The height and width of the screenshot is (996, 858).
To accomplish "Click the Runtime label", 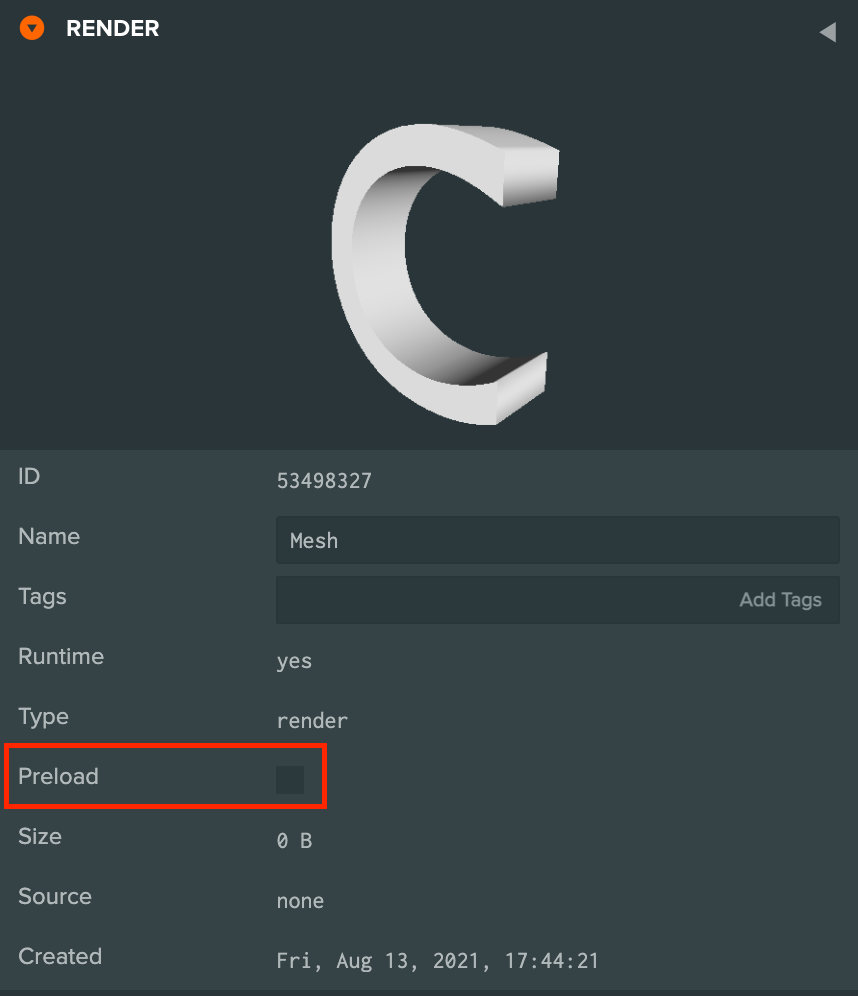I will [61, 656].
